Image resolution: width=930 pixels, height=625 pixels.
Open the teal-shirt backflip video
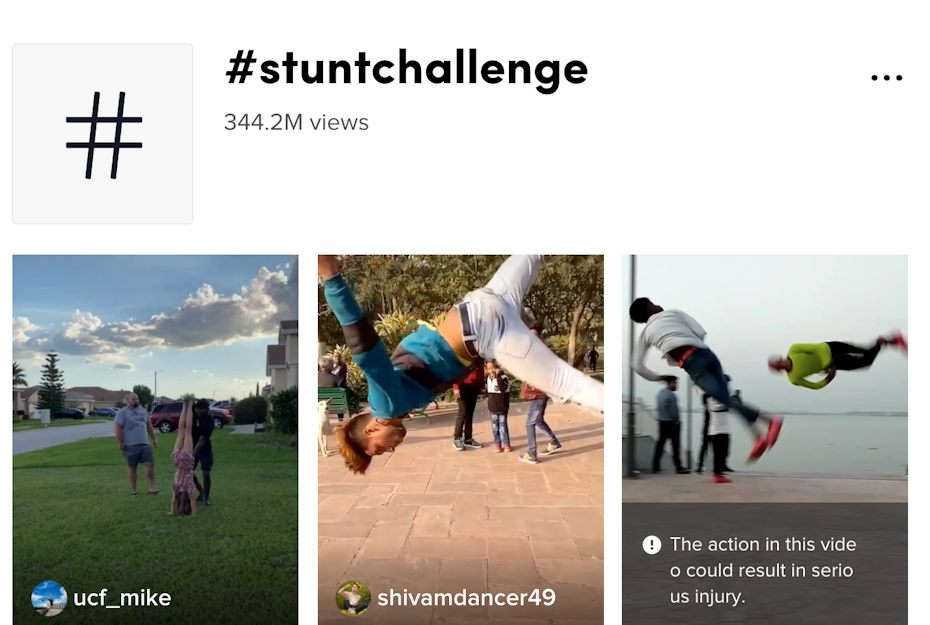click(x=461, y=439)
